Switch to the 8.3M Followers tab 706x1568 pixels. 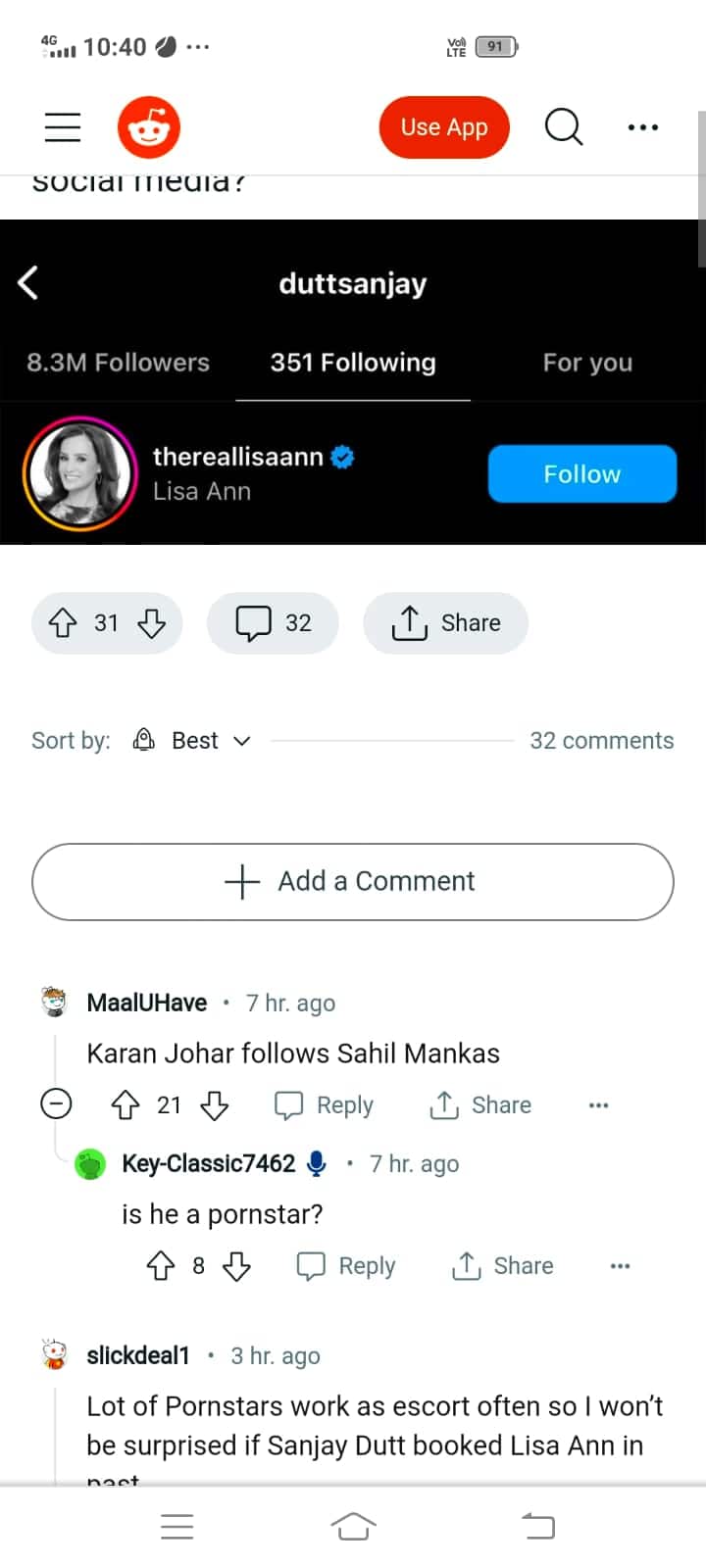click(118, 363)
